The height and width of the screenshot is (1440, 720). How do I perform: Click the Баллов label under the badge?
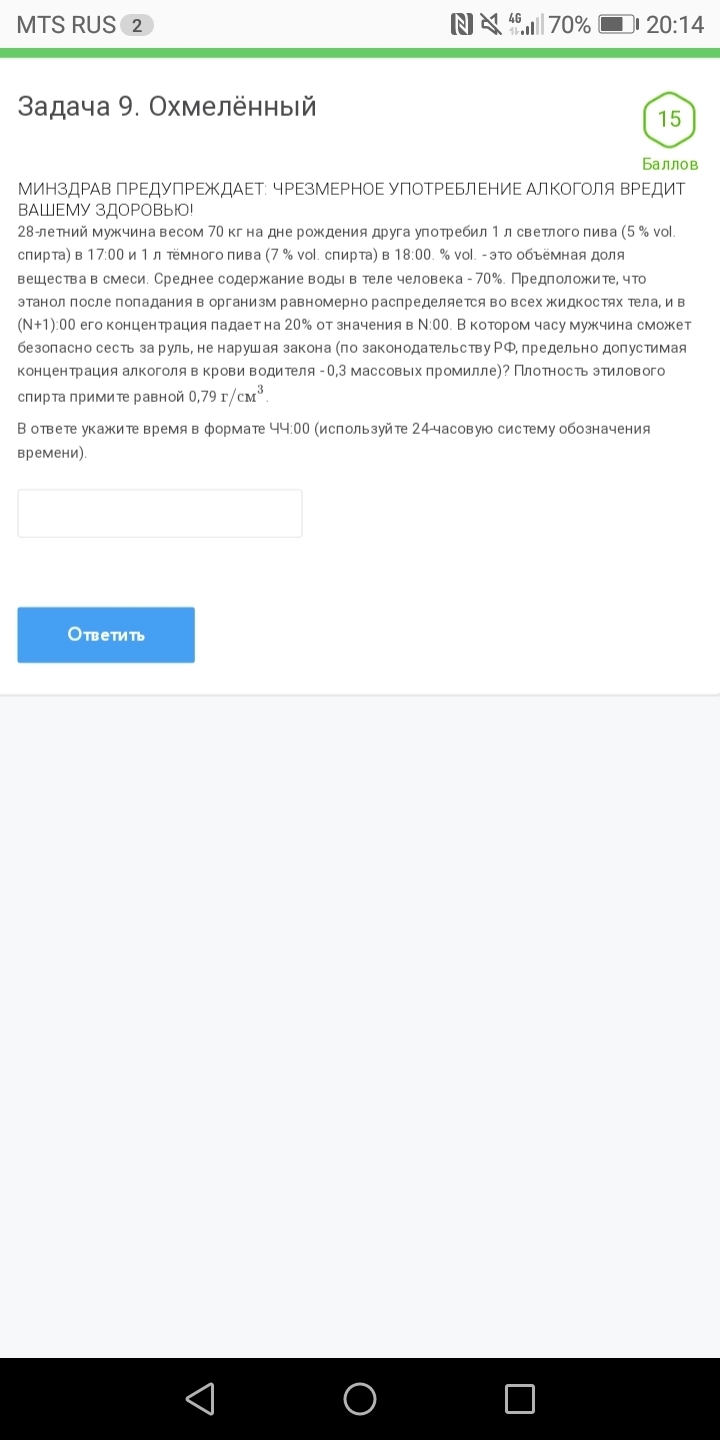coord(670,164)
